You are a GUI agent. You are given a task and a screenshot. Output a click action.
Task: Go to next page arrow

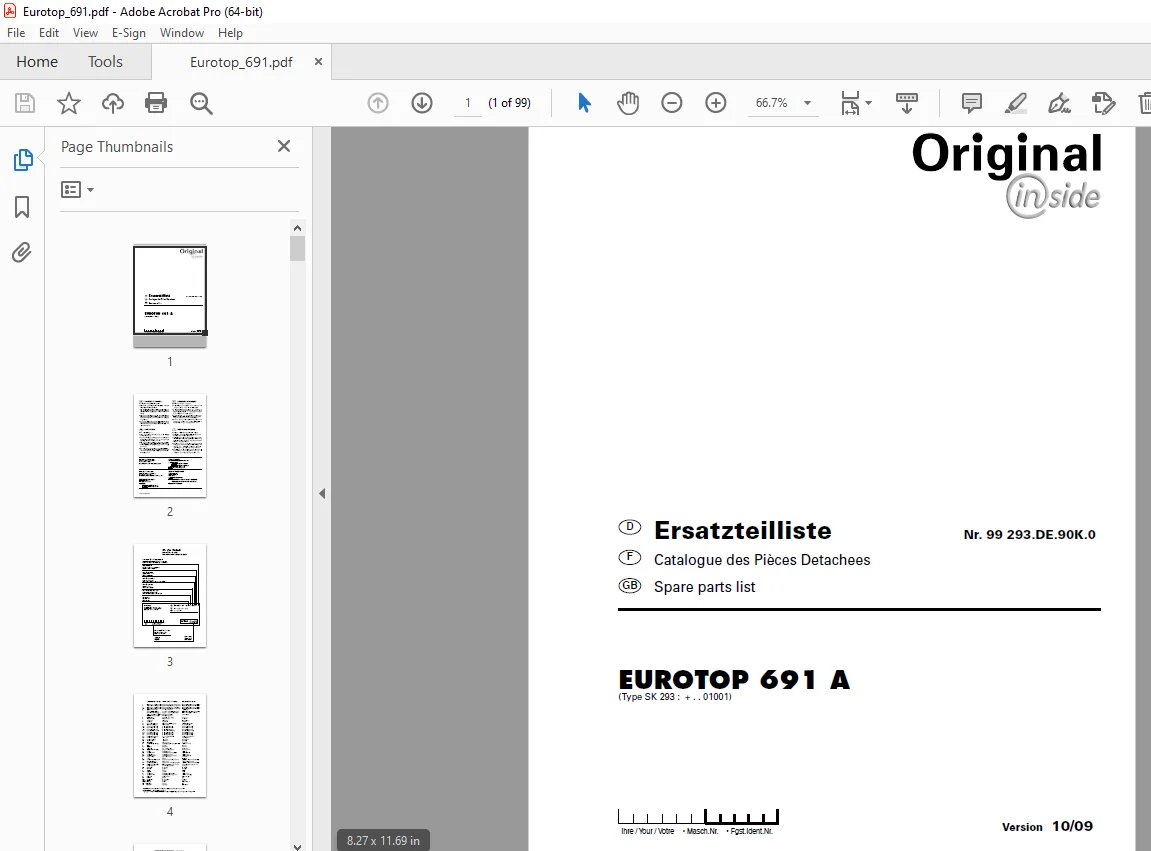[x=422, y=103]
